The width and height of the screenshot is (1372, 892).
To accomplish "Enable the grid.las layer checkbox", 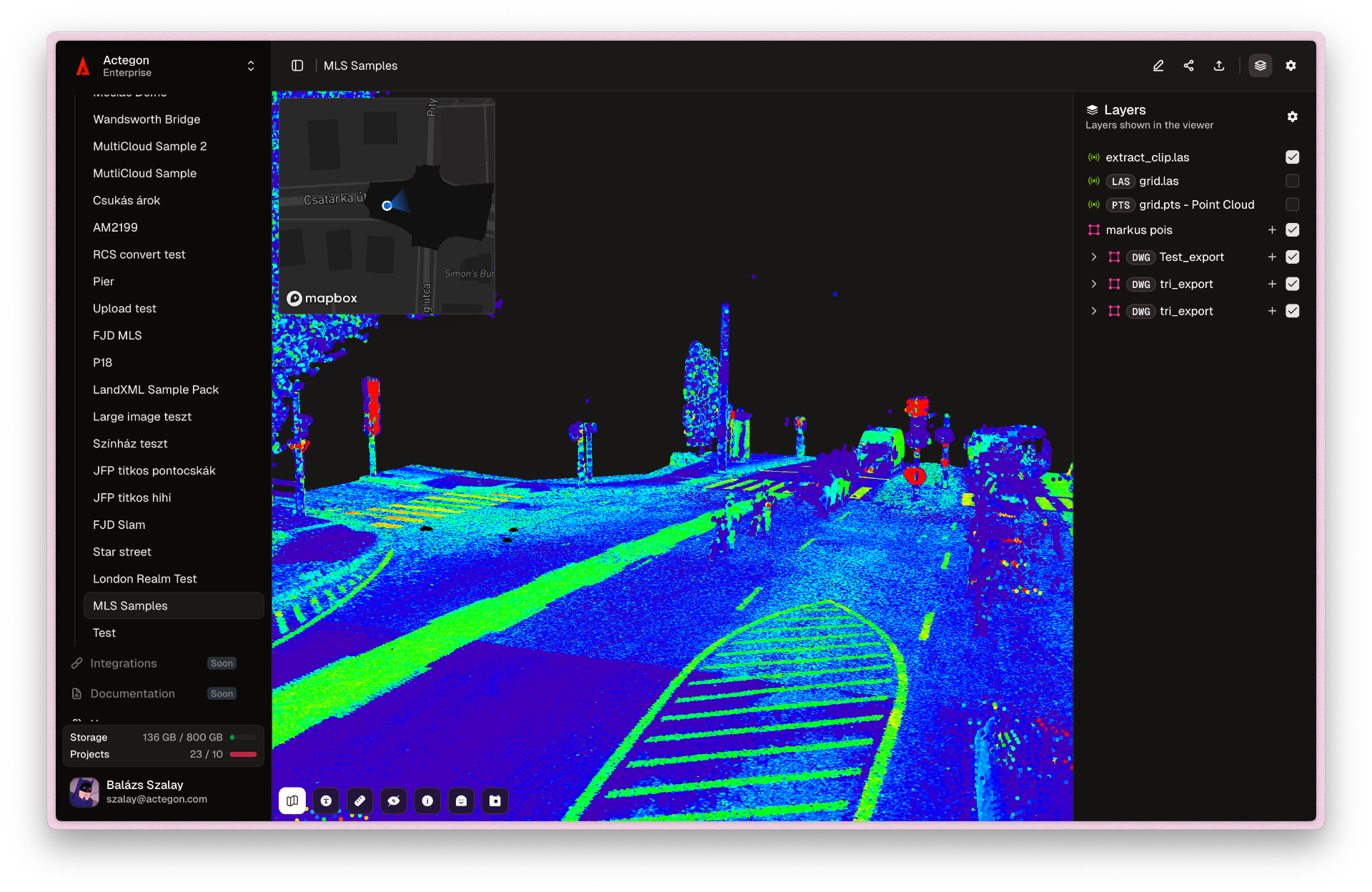I will (1292, 181).
